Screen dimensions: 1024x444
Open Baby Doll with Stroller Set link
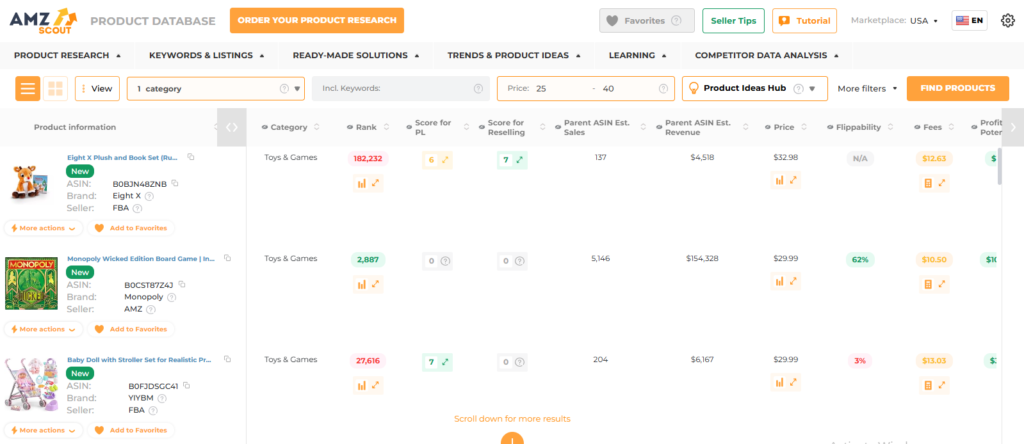(140, 360)
